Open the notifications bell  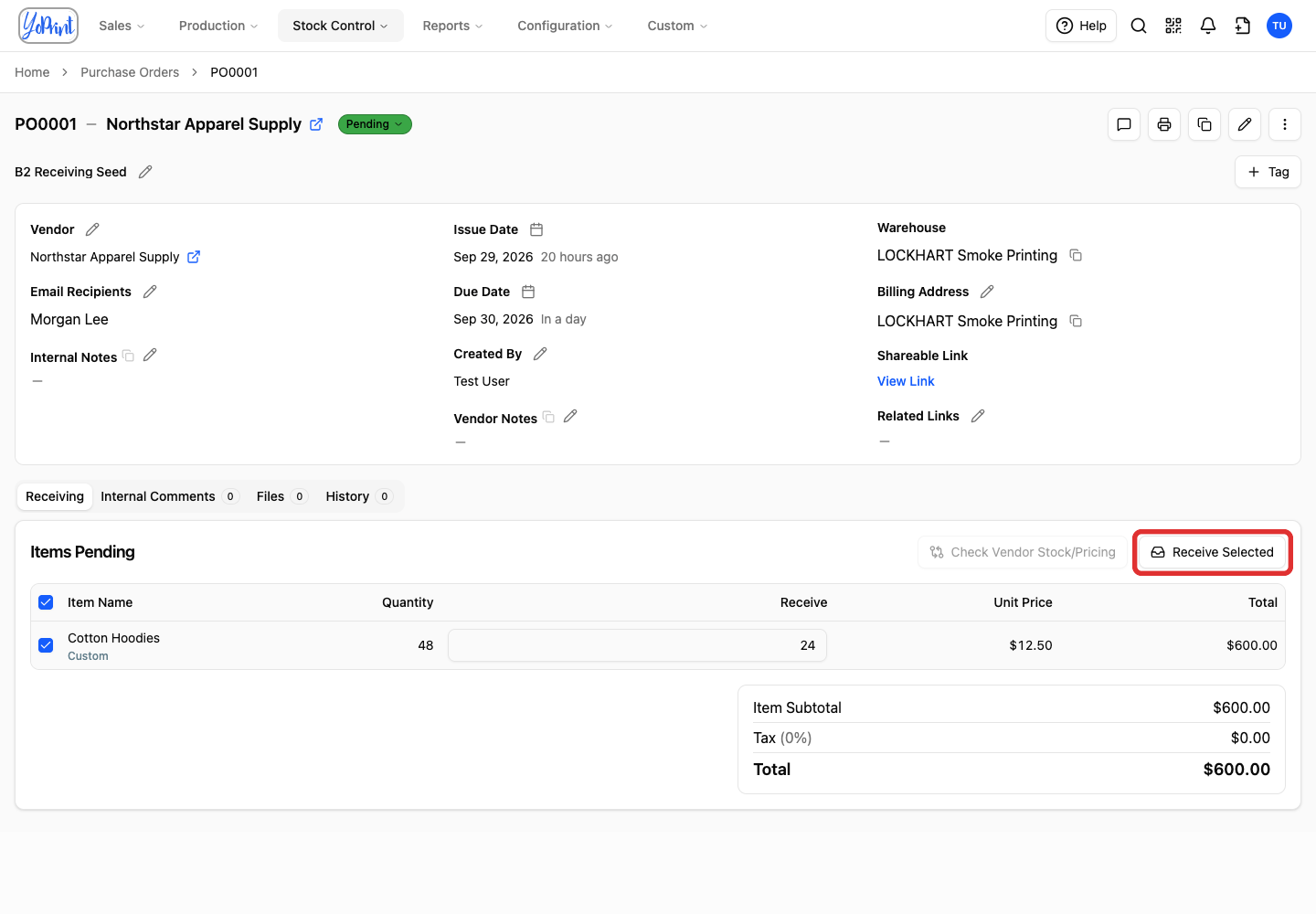1208,26
